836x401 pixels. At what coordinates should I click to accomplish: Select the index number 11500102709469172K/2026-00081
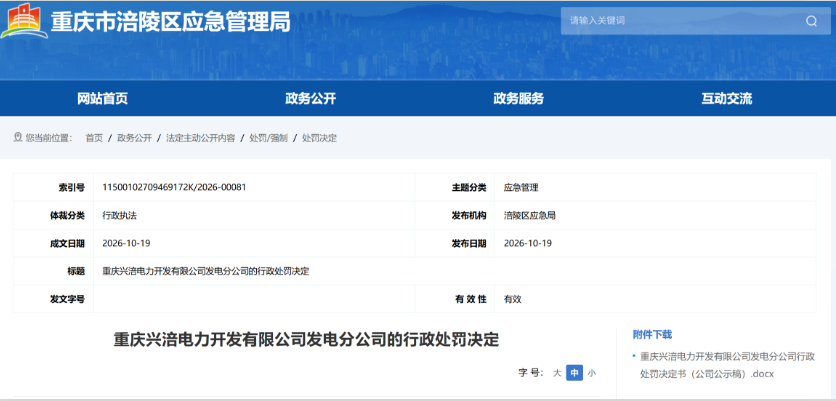pos(174,187)
